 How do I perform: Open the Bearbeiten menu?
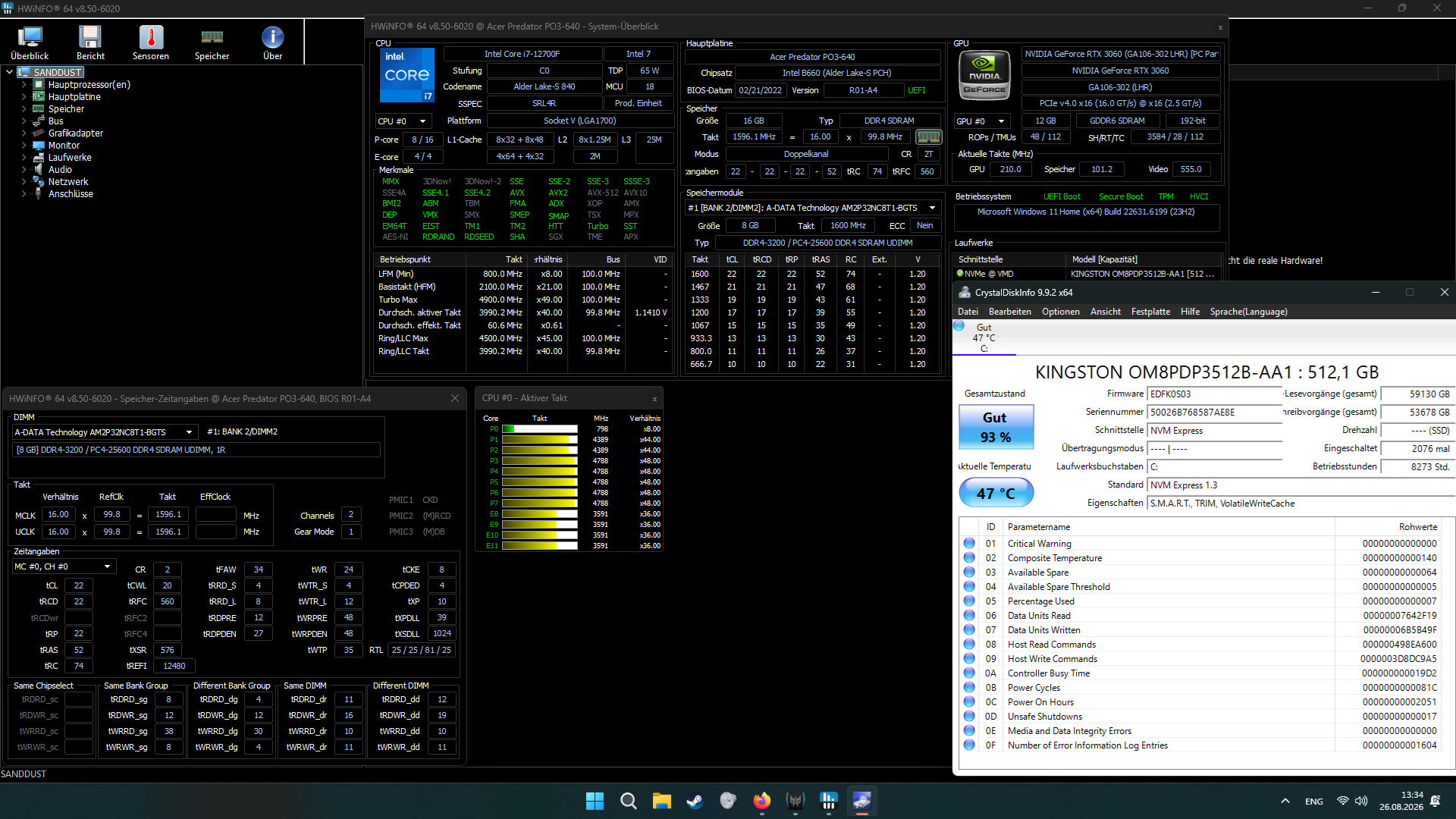coord(1010,312)
